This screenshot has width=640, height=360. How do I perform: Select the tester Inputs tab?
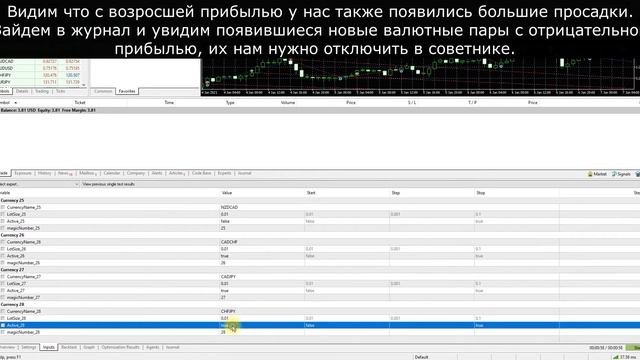[x=49, y=347]
